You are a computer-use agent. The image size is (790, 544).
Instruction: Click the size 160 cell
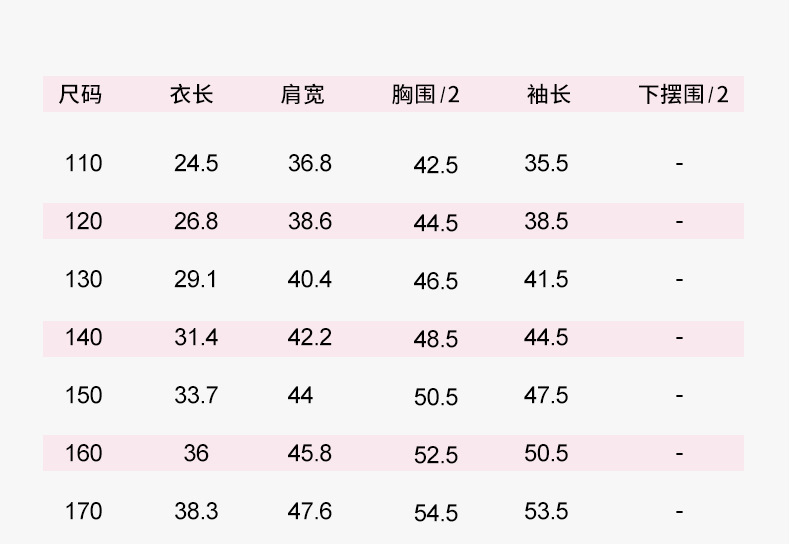point(84,453)
